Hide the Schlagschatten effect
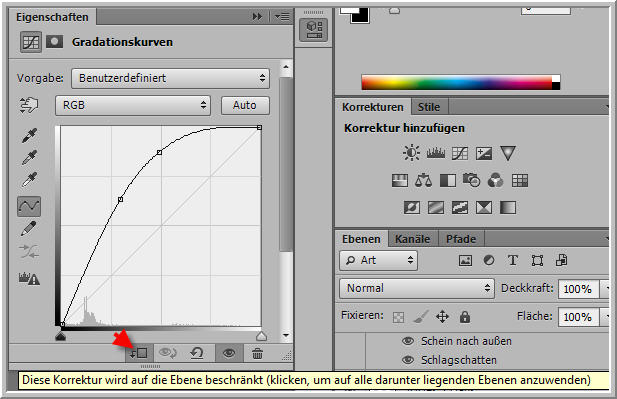The width and height of the screenshot is (617, 399). (408, 359)
